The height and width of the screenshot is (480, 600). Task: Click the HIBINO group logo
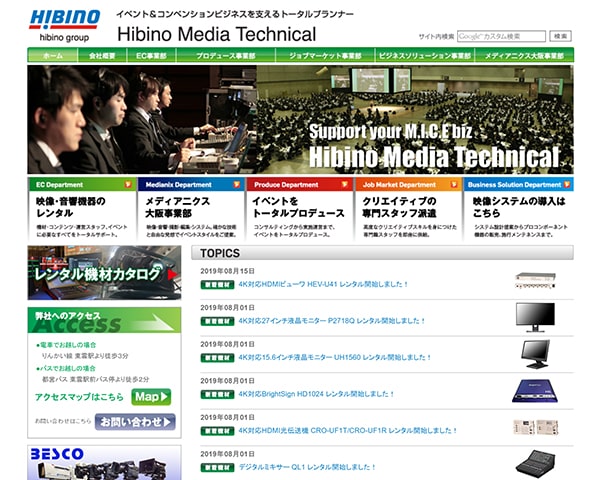(x=65, y=25)
